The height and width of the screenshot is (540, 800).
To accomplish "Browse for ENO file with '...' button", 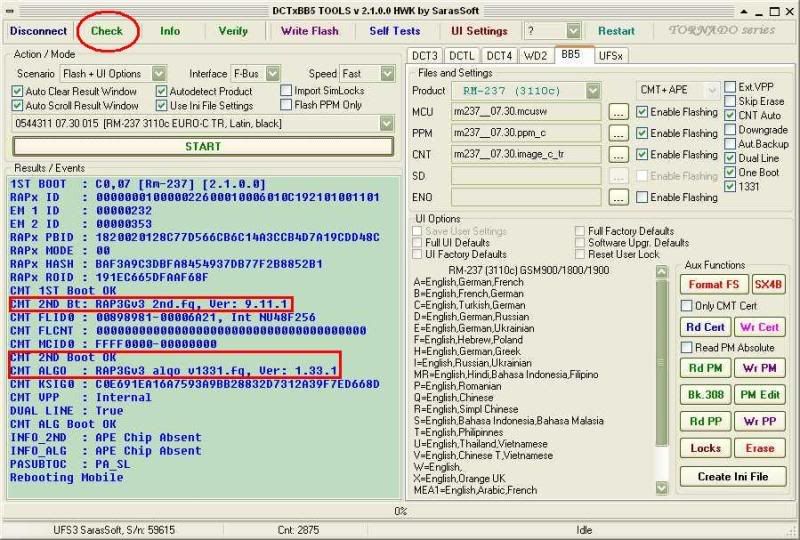I will coord(618,197).
